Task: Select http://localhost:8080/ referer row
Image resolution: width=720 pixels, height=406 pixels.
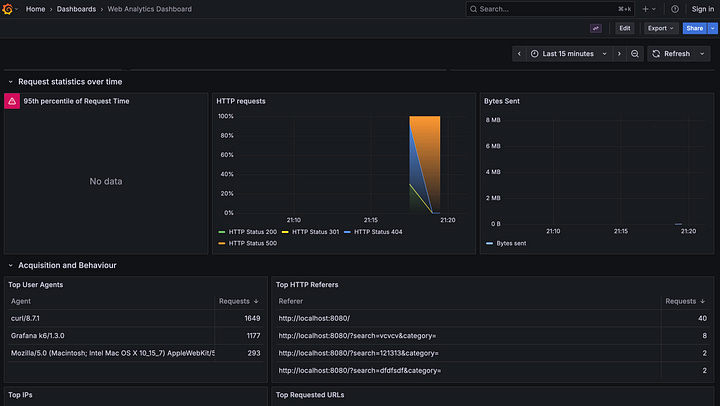Action: [493, 318]
